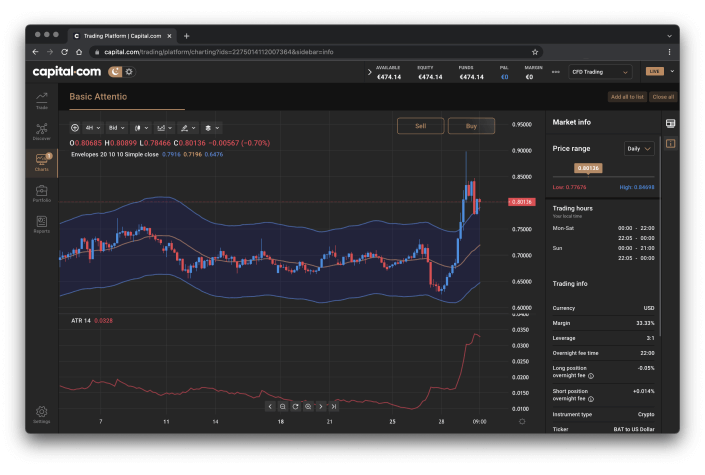Click the BAT to US Dollar ticker text

point(634,429)
